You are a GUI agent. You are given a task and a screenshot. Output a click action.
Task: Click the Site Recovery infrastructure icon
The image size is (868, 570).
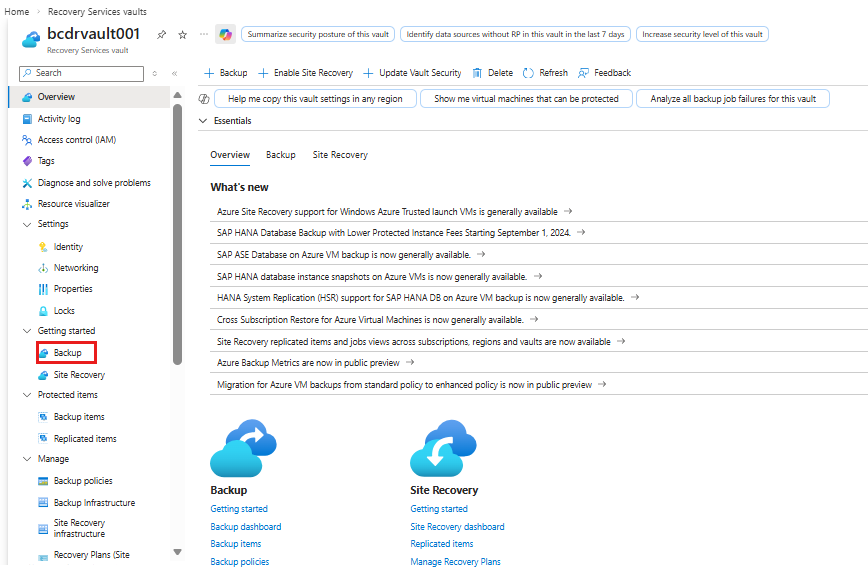tap(43, 529)
